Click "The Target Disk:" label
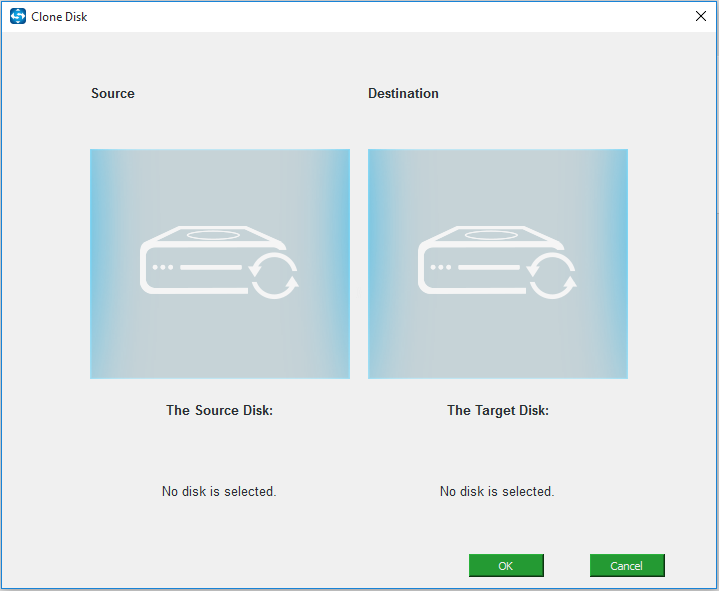Screen dimensions: 719x591 pyautogui.click(x=498, y=410)
